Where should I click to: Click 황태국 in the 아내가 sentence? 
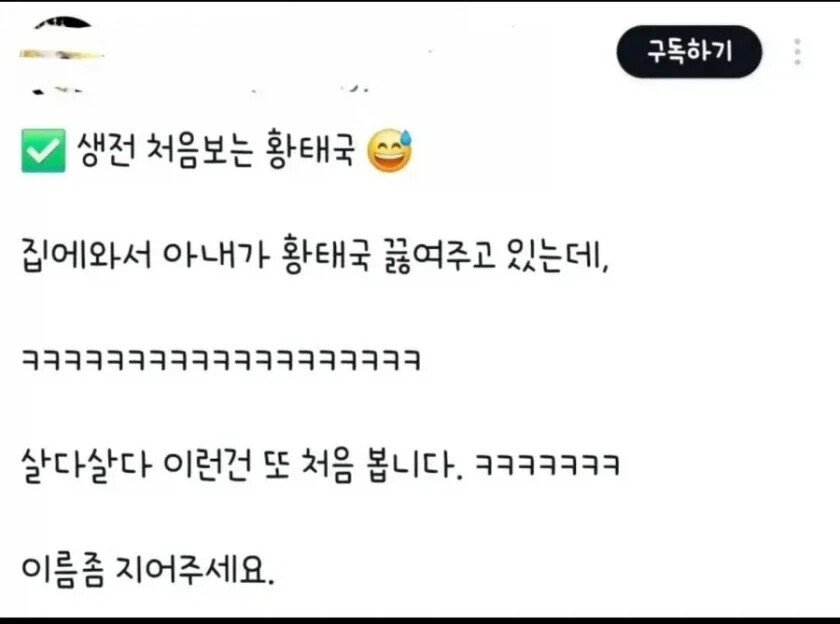point(326,254)
